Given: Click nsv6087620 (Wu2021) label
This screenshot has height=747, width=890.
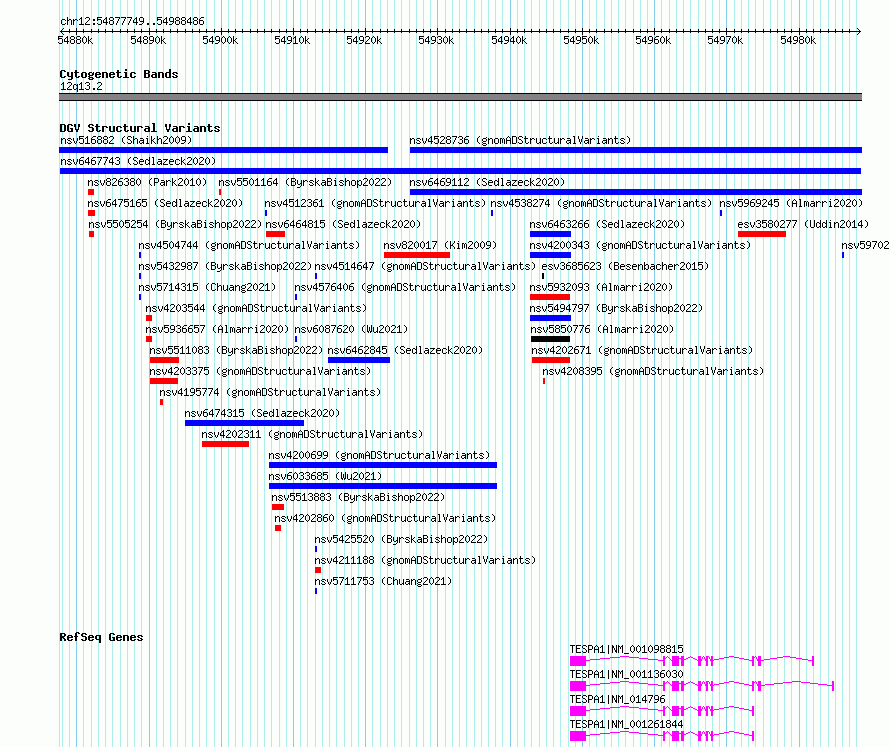Looking at the screenshot, I should (x=351, y=329).
